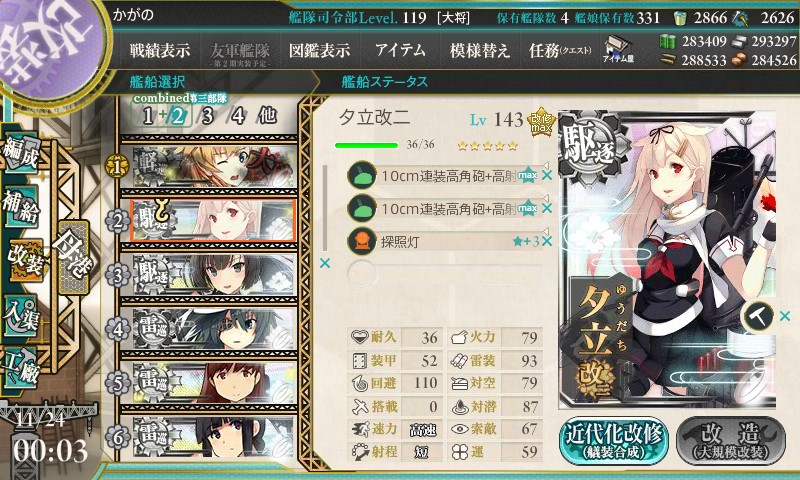Open 任務(クエスト) quest menu
800x480 pixels.
click(x=560, y=50)
